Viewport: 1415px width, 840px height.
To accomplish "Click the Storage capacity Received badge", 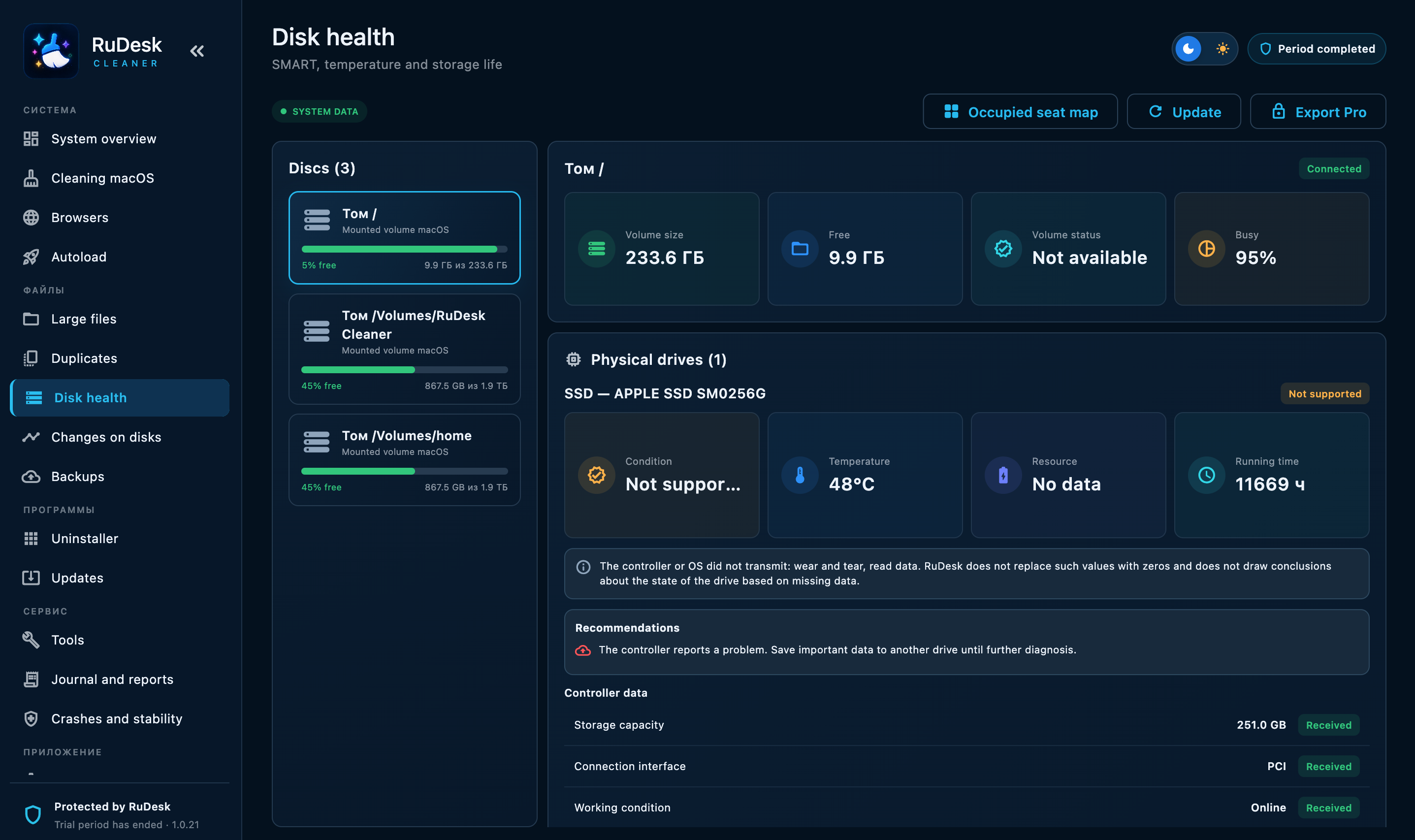I will click(1328, 725).
